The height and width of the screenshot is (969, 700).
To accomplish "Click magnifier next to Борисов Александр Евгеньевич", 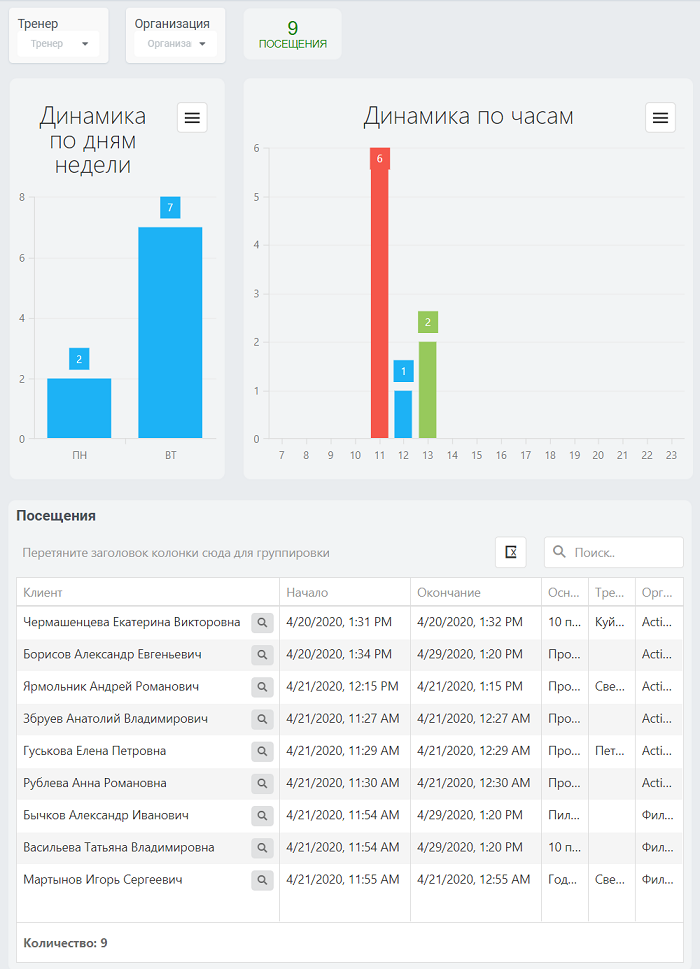I will click(x=262, y=654).
